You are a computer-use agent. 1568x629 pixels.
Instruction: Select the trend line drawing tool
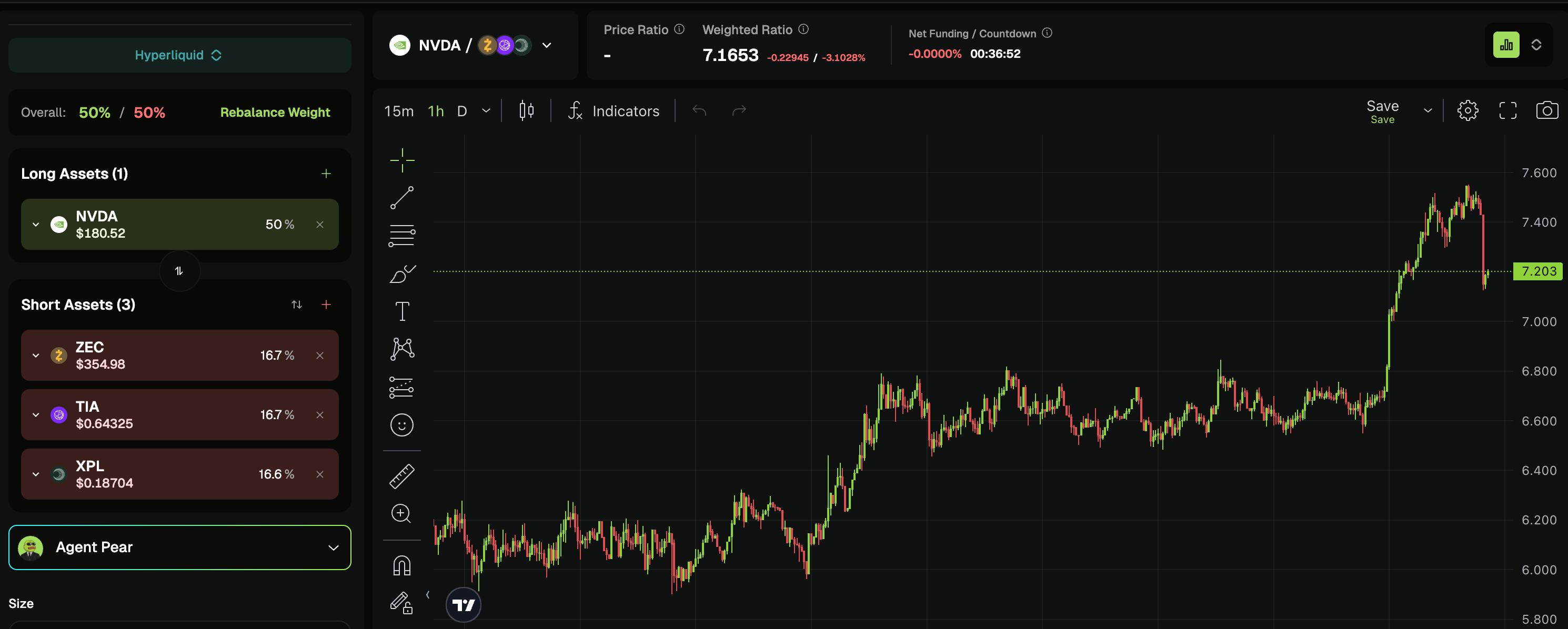(x=402, y=198)
